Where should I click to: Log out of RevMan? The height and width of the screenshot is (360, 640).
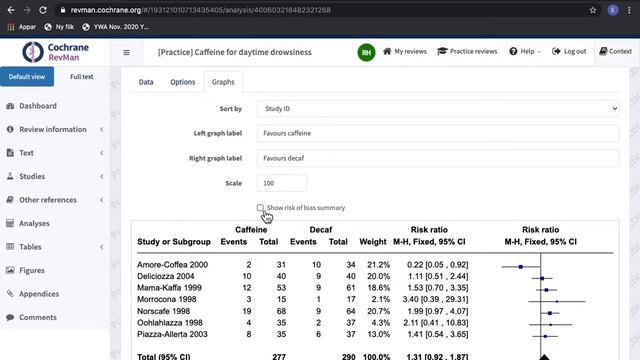click(x=569, y=51)
